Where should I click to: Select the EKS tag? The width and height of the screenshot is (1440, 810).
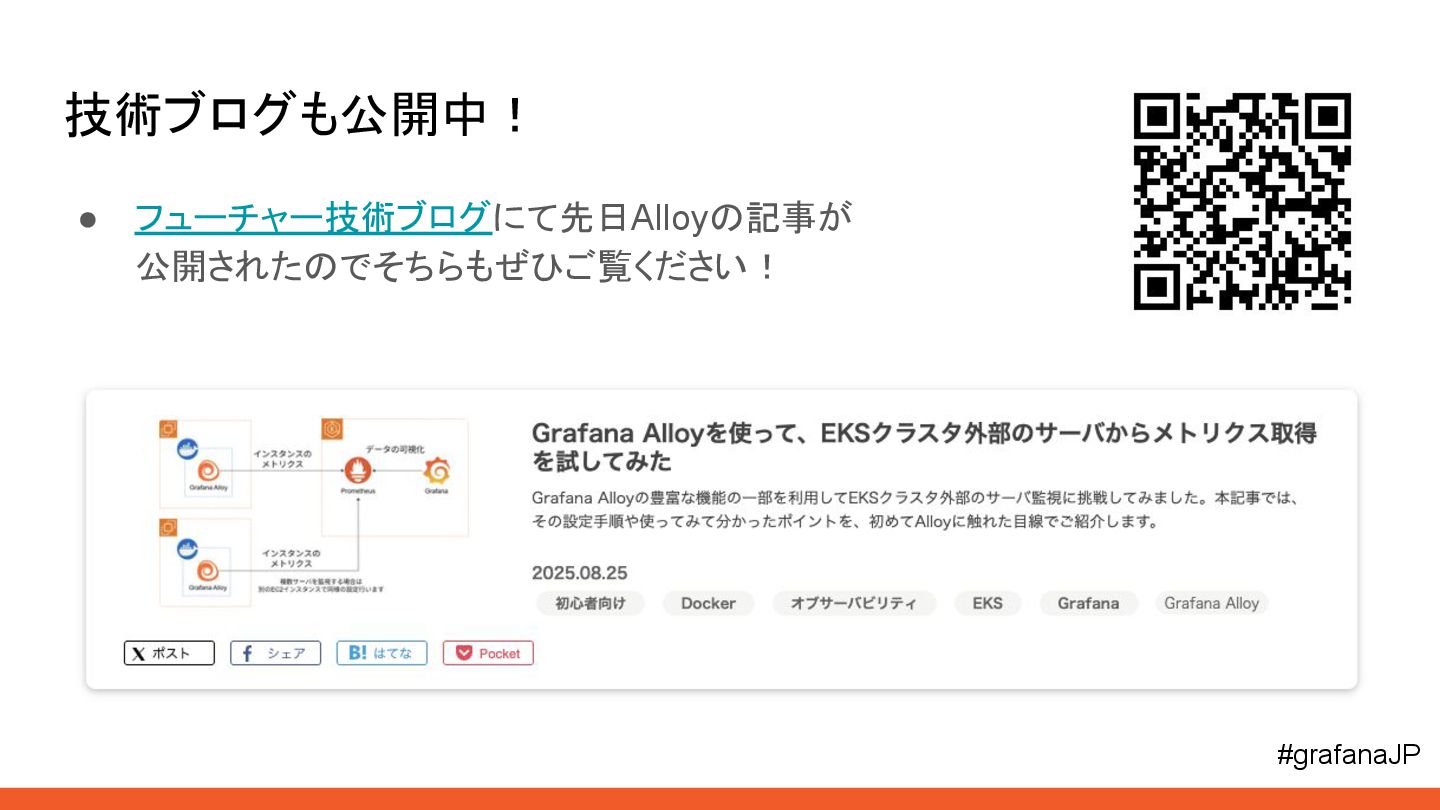[987, 603]
